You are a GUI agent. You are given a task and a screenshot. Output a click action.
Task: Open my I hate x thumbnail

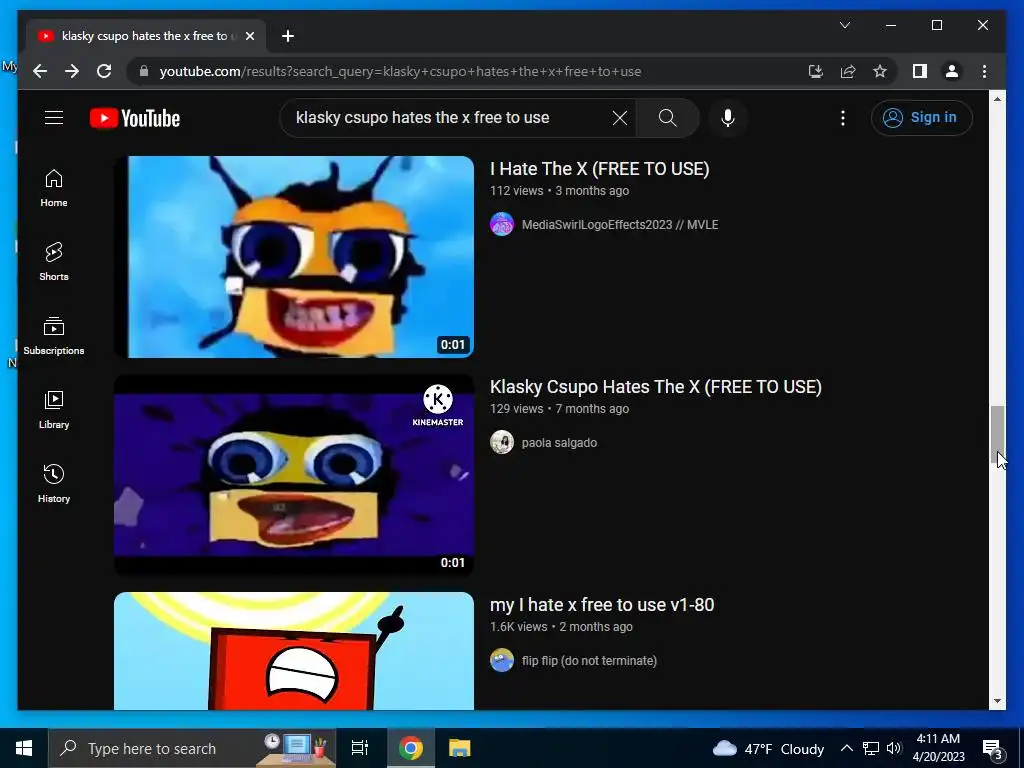[x=294, y=651]
